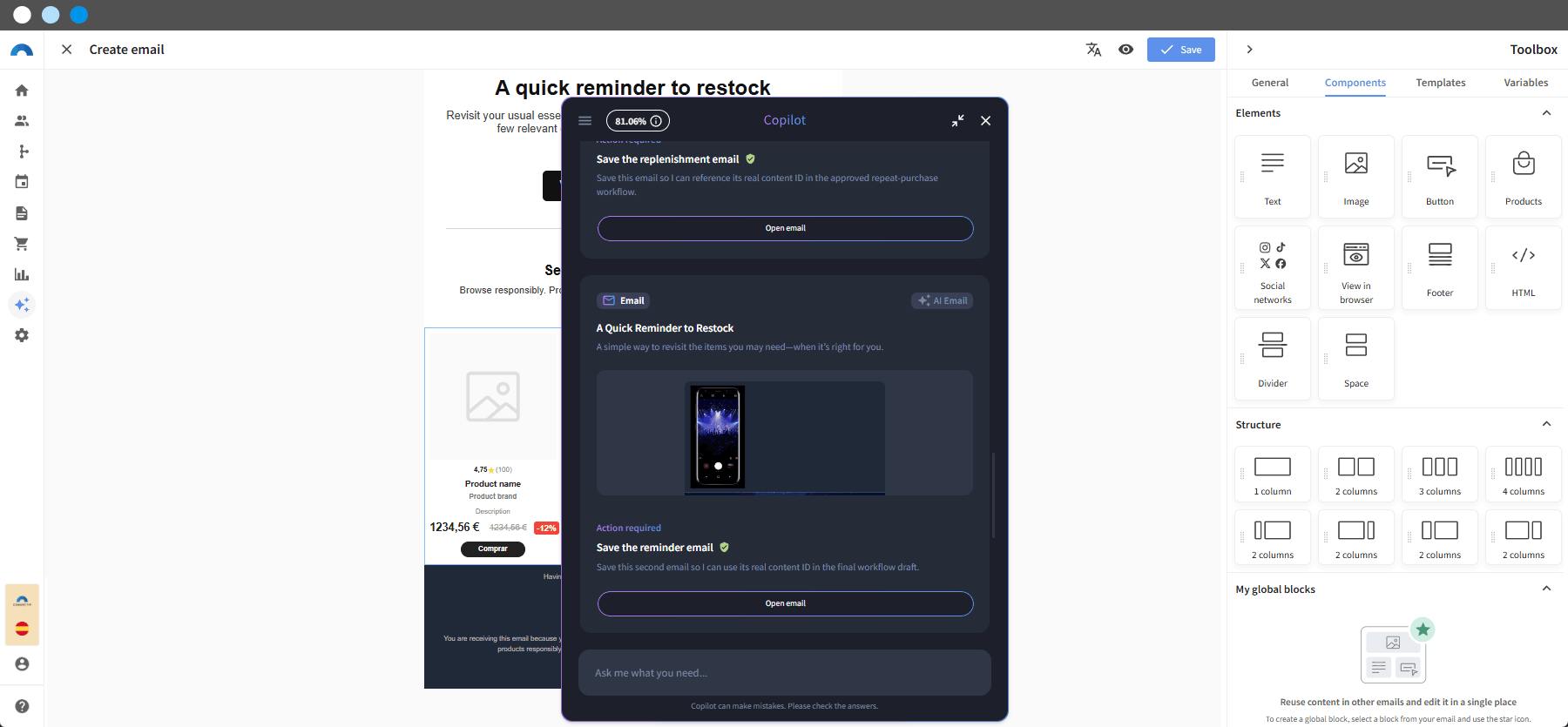This screenshot has width=1568, height=727.
Task: Collapse the Elements section
Action: (x=1546, y=113)
